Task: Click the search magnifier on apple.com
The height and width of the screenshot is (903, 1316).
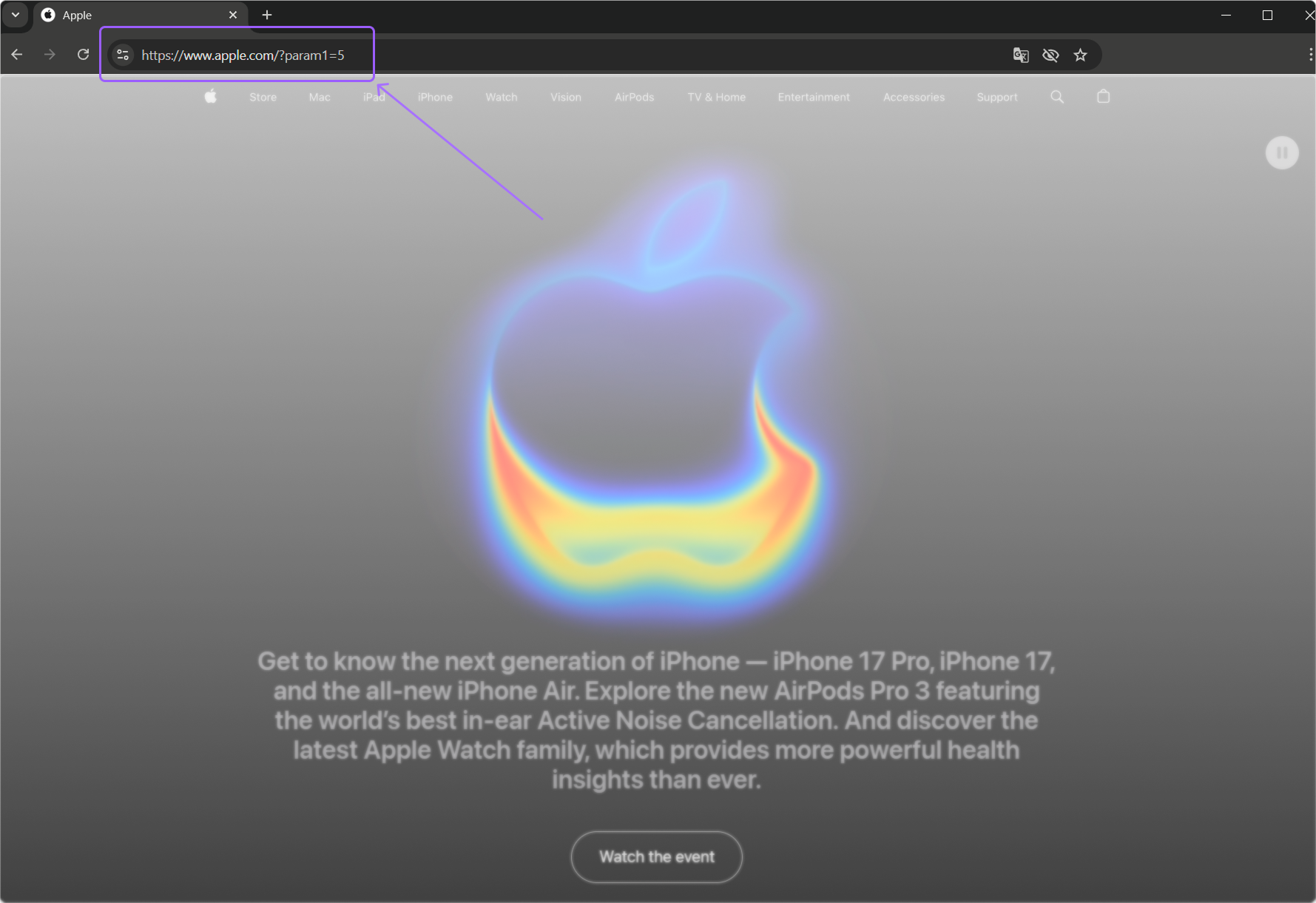Action: point(1057,97)
